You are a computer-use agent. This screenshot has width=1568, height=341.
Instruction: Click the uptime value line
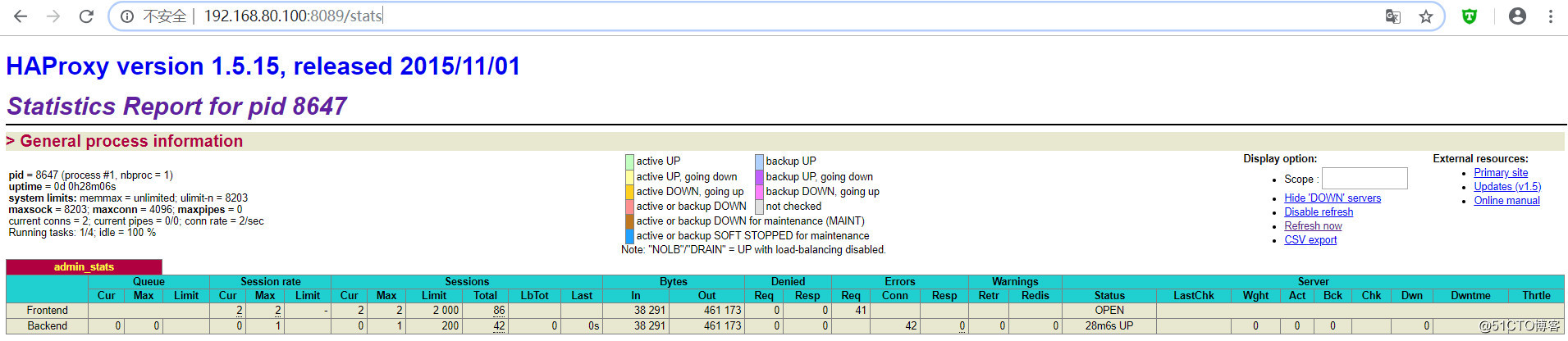[x=62, y=187]
